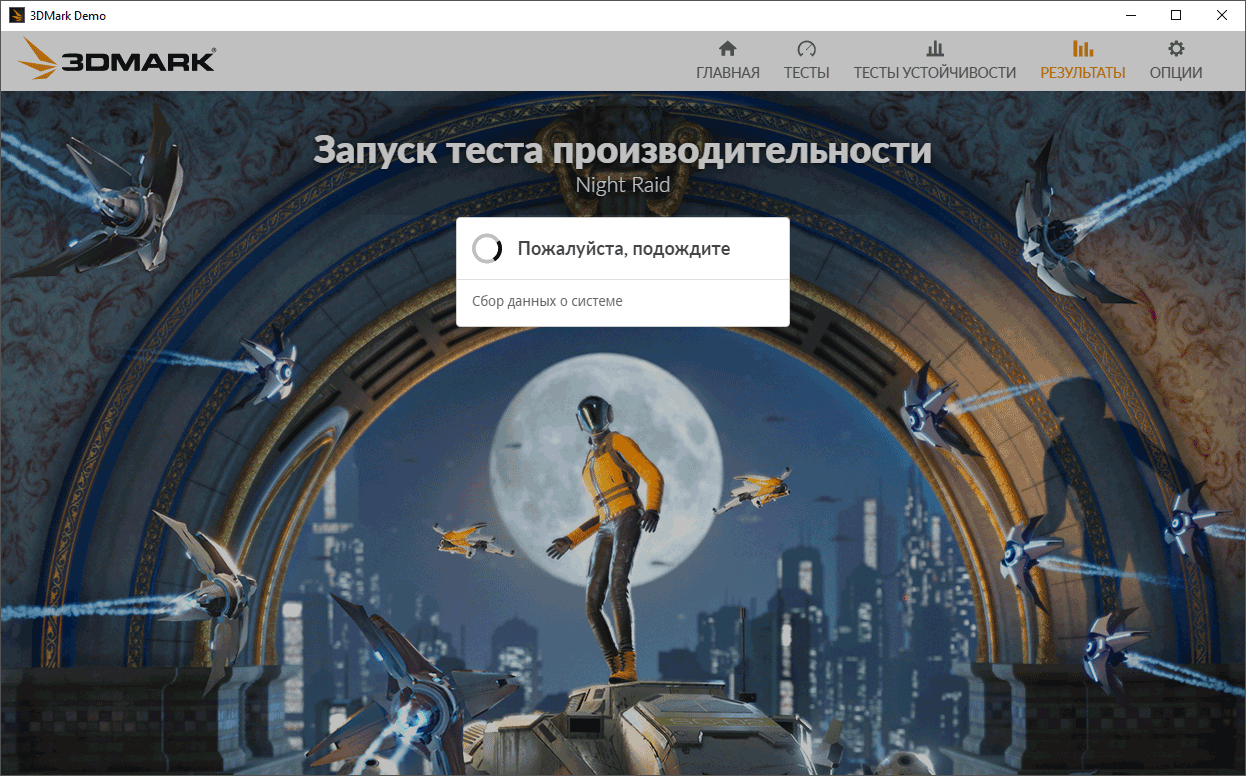
Task: Maximize the 3DMark Demo window
Action: 1176,15
